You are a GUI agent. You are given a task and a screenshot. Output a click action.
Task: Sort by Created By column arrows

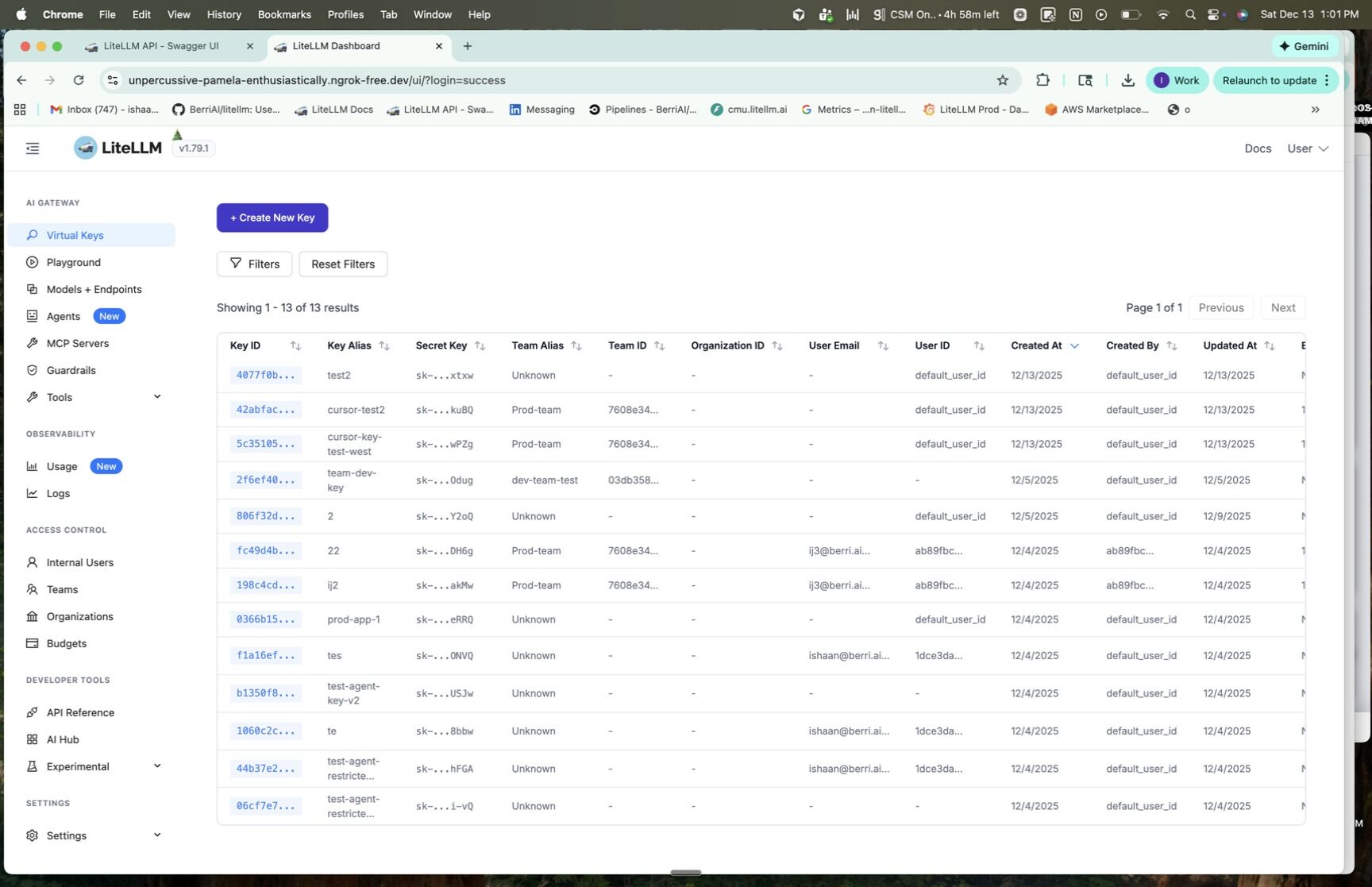point(1172,345)
